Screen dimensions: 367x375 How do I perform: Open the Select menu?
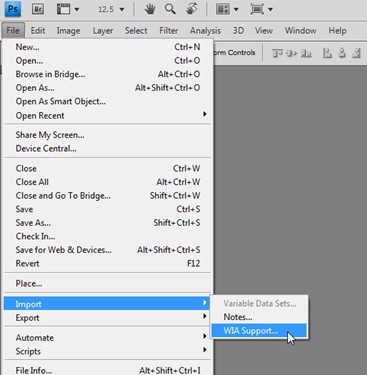coord(136,31)
